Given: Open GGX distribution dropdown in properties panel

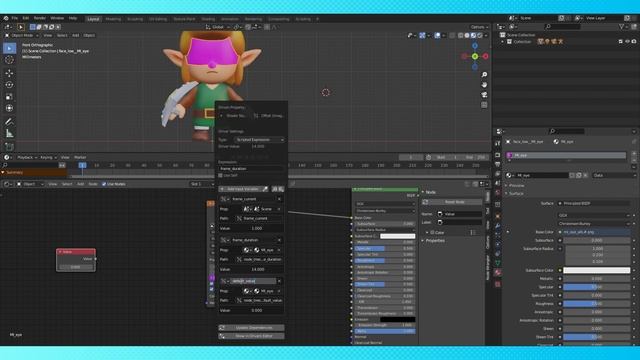Looking at the screenshot, I should pos(594,215).
